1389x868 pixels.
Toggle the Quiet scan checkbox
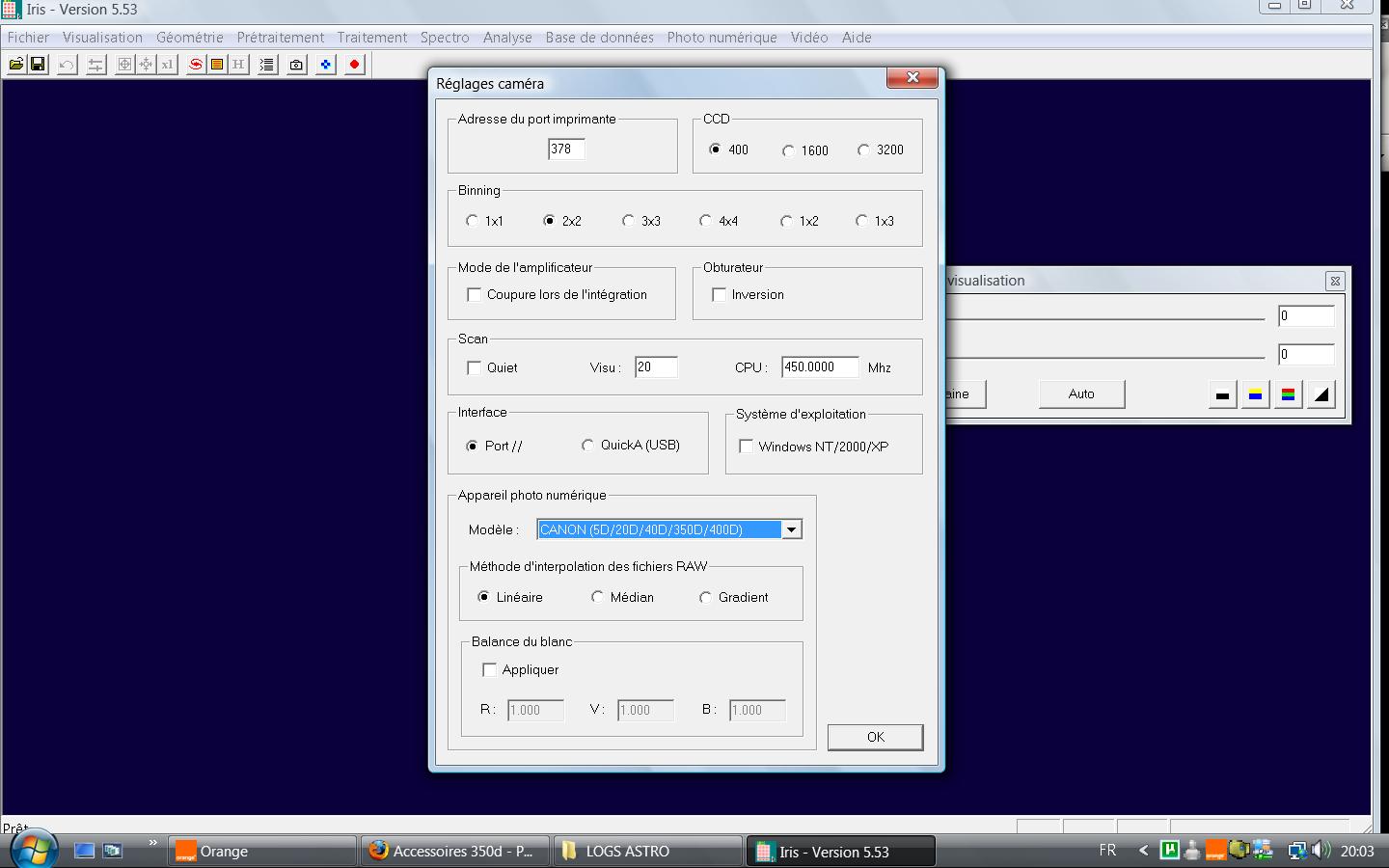475,367
